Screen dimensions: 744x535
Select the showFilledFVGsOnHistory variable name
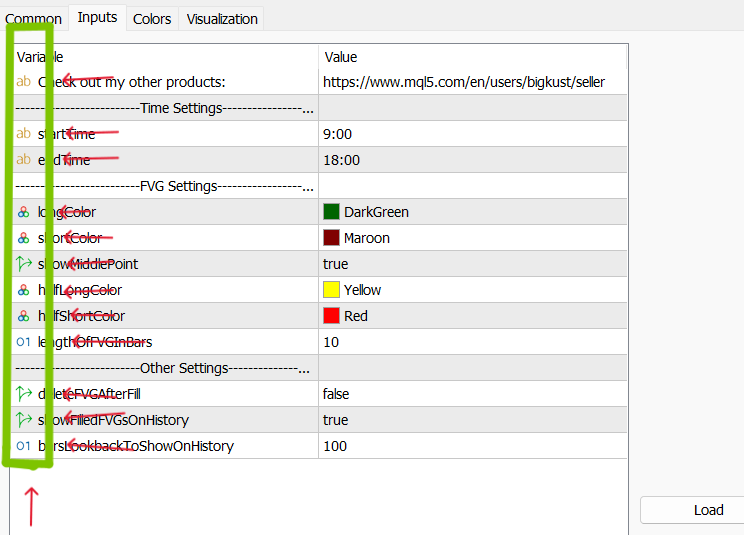[x=113, y=420]
